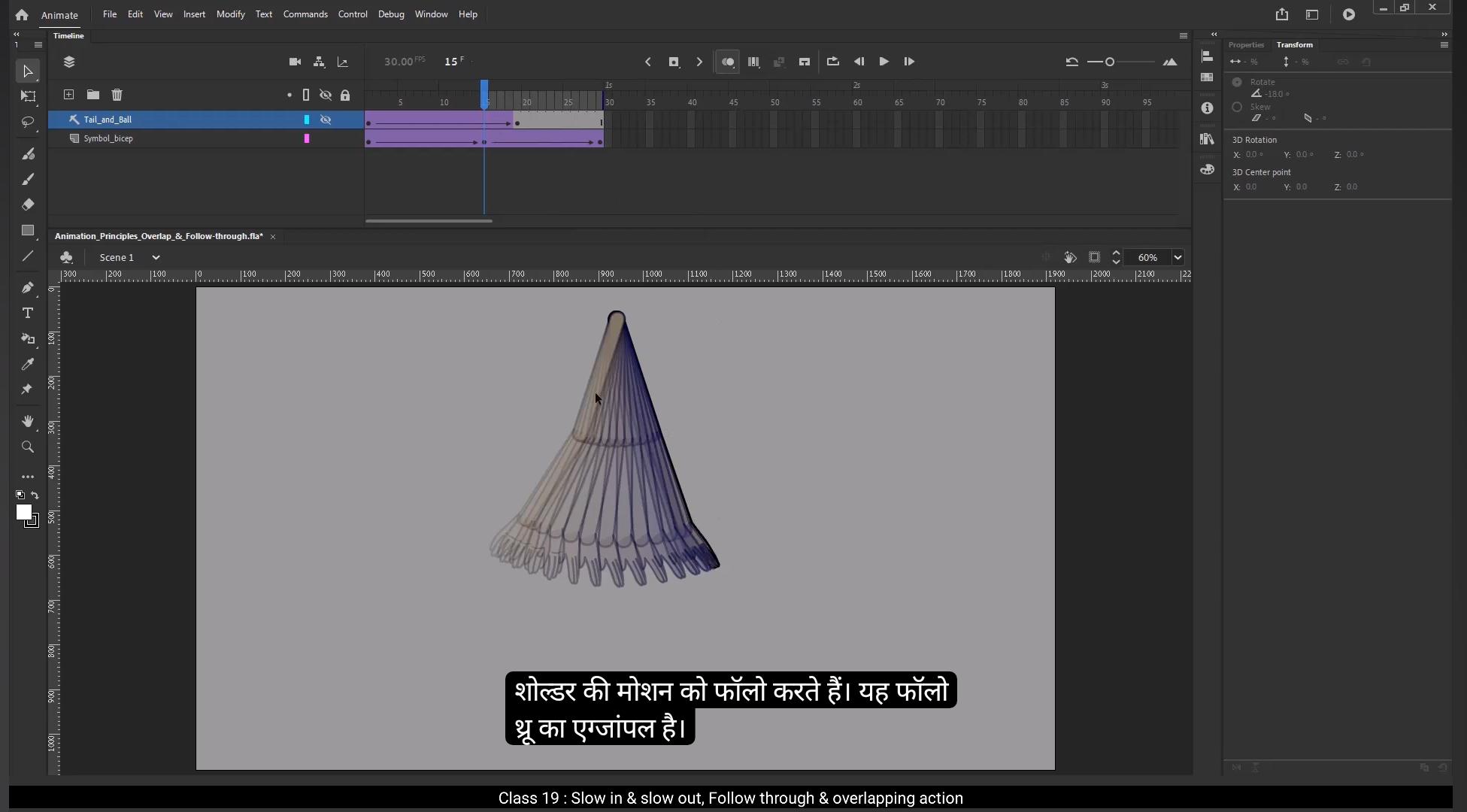Open the Timeline panel options menu
The width and height of the screenshot is (1467, 812).
[x=1183, y=35]
